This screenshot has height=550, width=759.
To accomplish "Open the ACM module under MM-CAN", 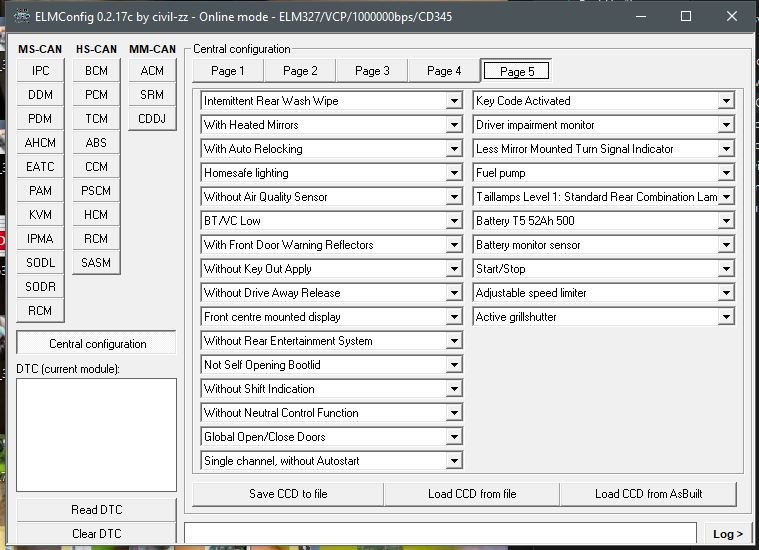I will coord(152,71).
